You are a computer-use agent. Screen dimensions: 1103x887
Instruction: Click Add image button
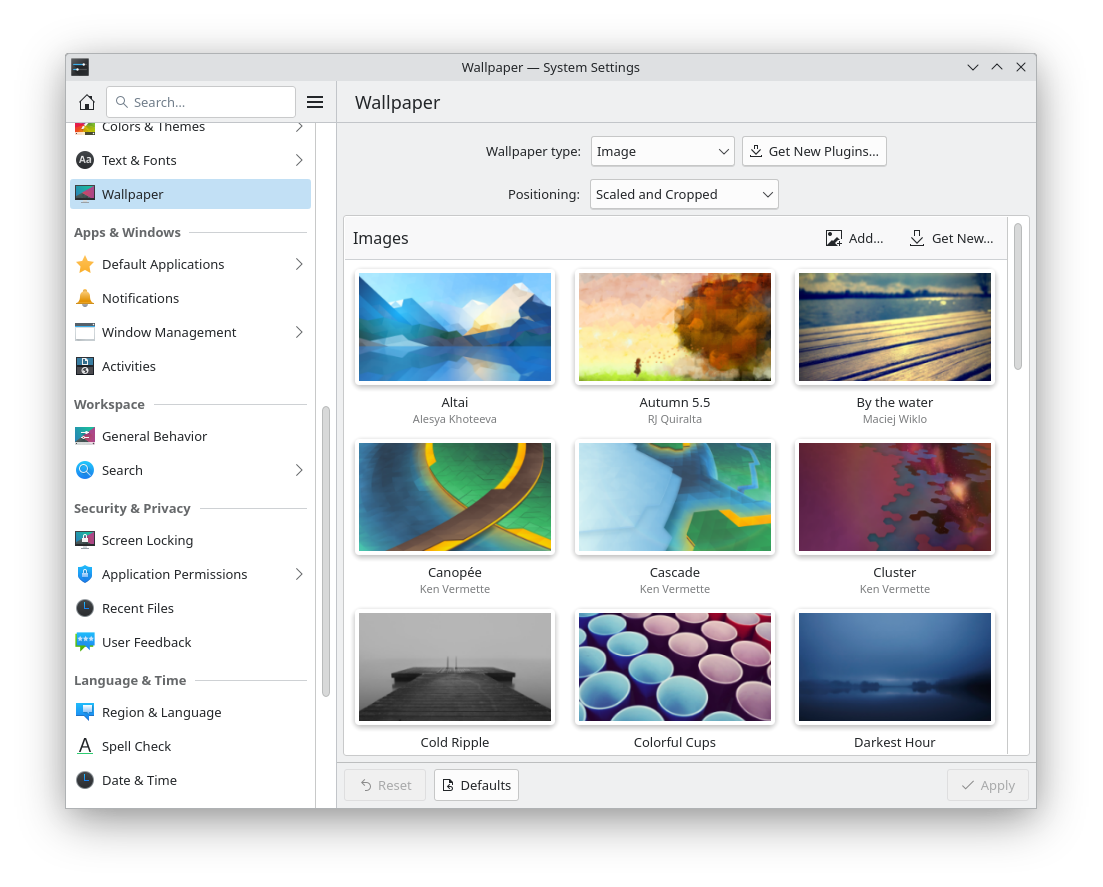tap(854, 238)
